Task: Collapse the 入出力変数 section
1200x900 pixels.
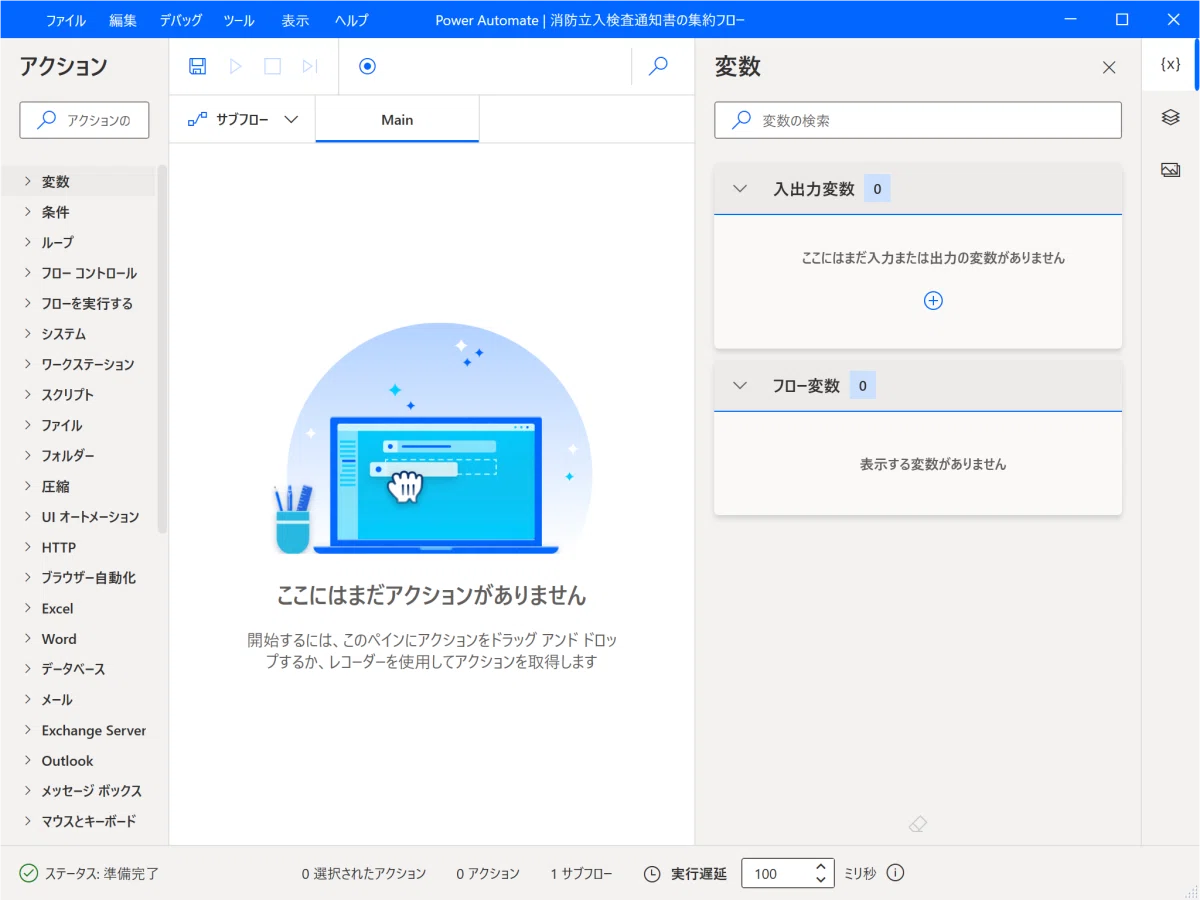Action: (740, 189)
